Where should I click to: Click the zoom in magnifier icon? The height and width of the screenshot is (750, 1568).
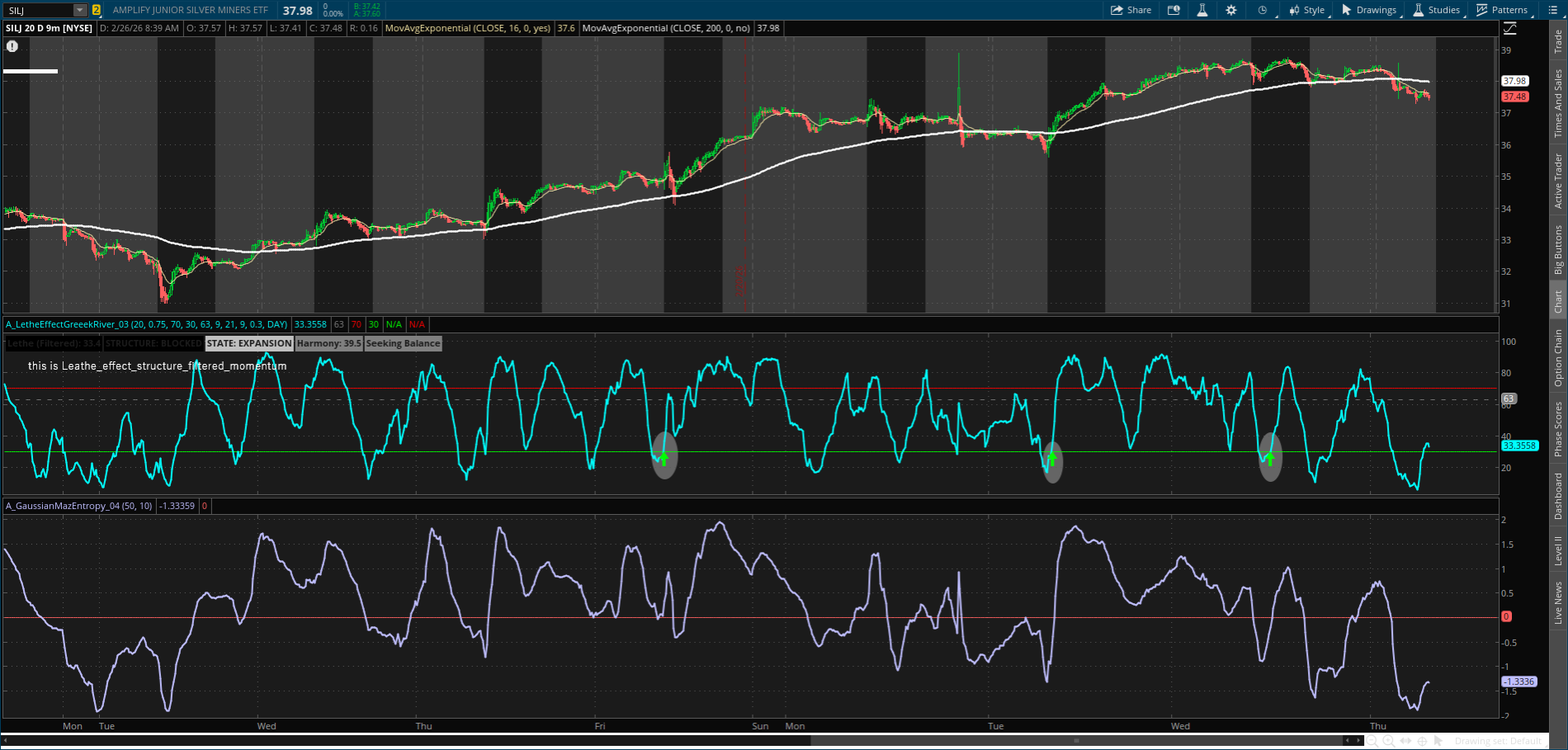tap(1389, 741)
